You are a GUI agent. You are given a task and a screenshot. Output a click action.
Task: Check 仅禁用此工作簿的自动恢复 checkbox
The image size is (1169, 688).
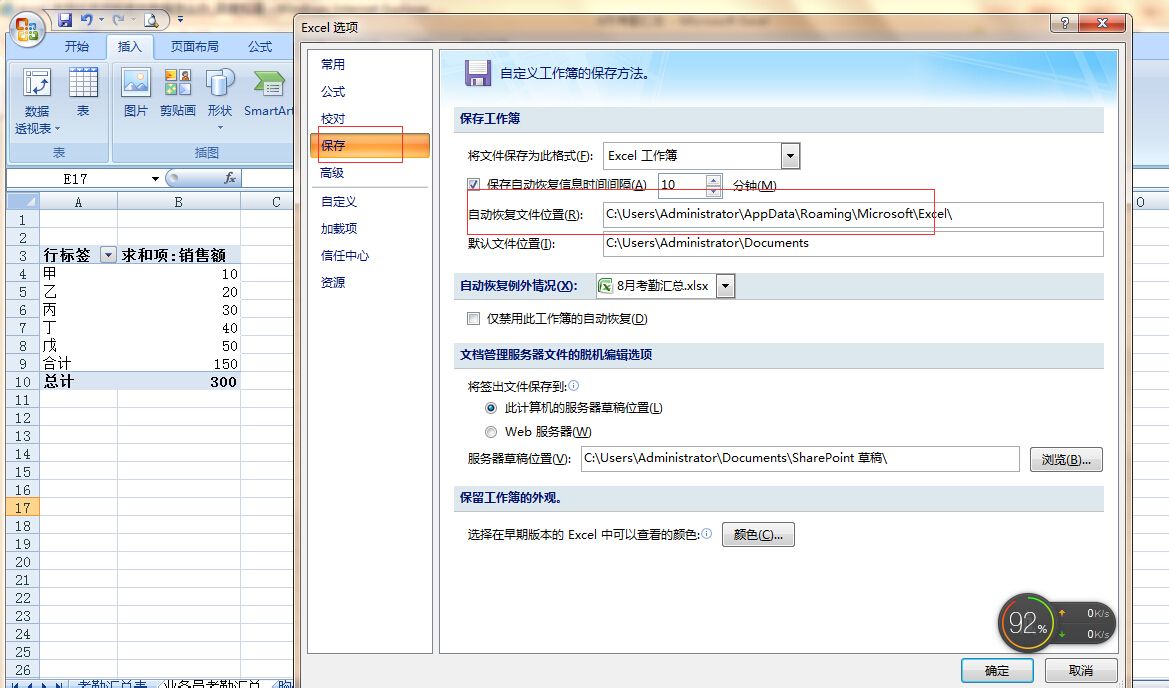(473, 318)
